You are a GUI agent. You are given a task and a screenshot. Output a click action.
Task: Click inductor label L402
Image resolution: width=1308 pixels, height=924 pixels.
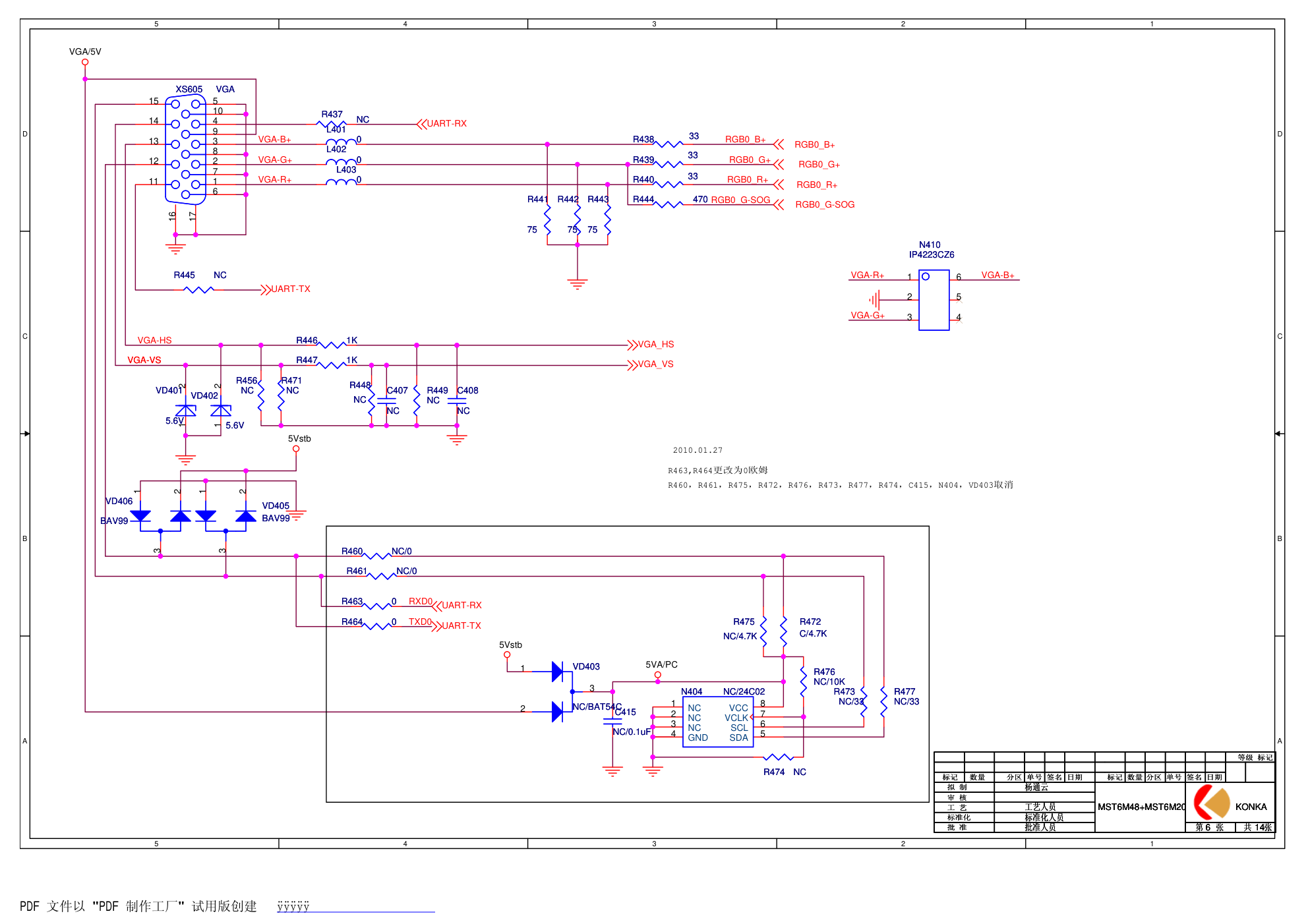[336, 149]
